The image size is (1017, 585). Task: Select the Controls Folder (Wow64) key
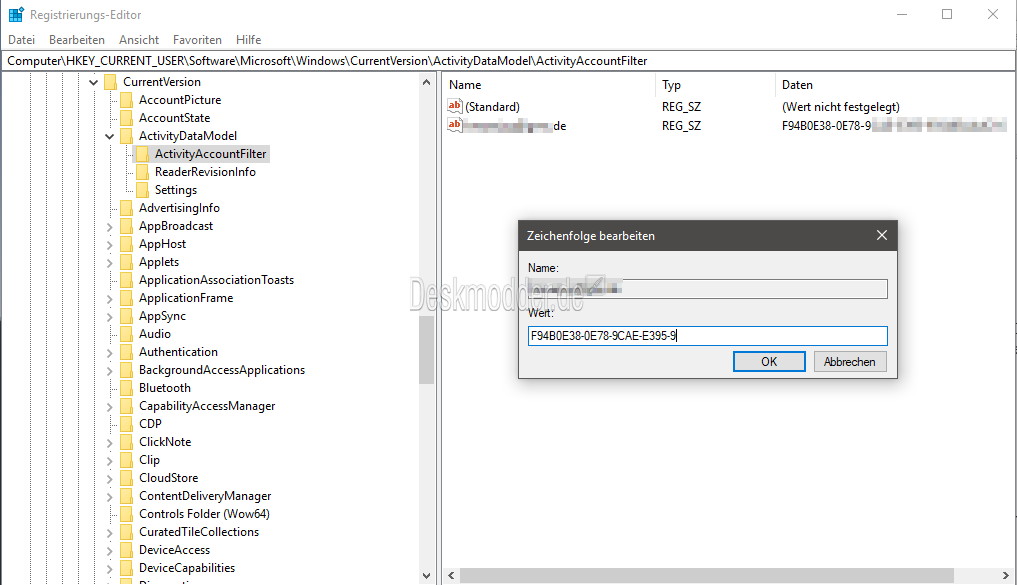pos(204,514)
